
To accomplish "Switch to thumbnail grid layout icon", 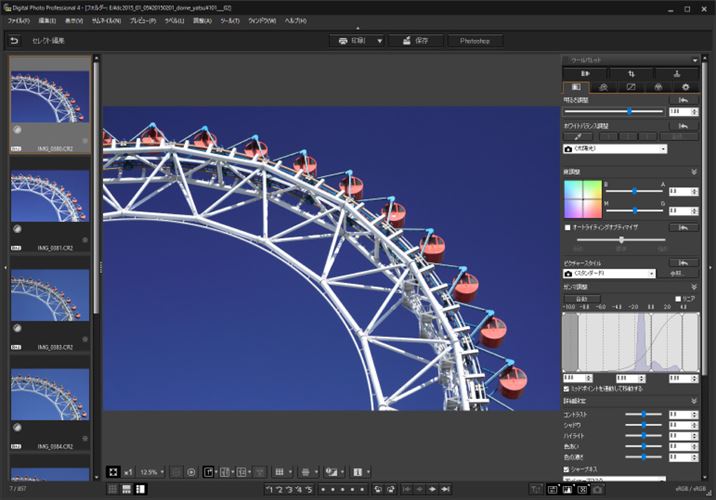I will coord(112,489).
